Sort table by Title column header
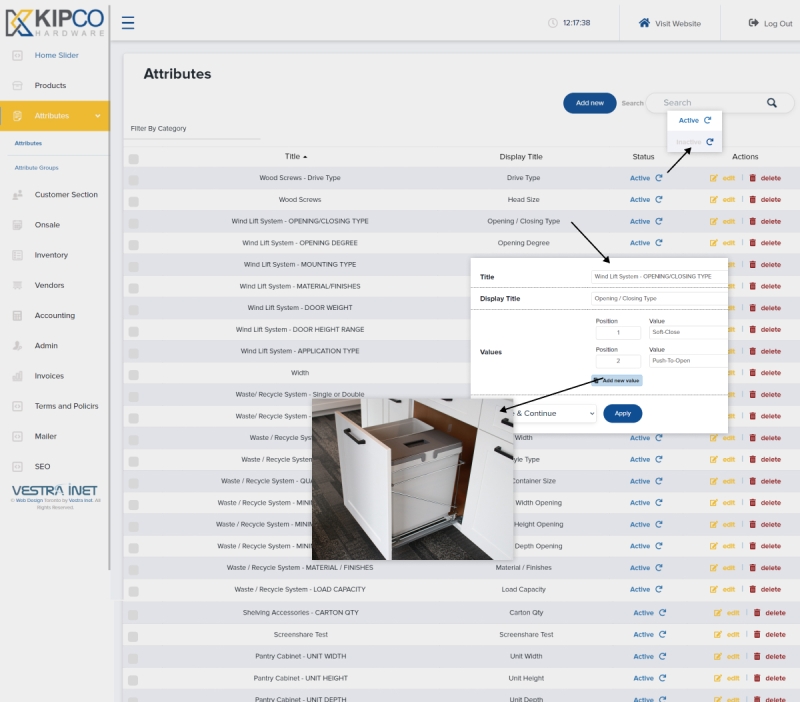The height and width of the screenshot is (702, 800). point(295,157)
